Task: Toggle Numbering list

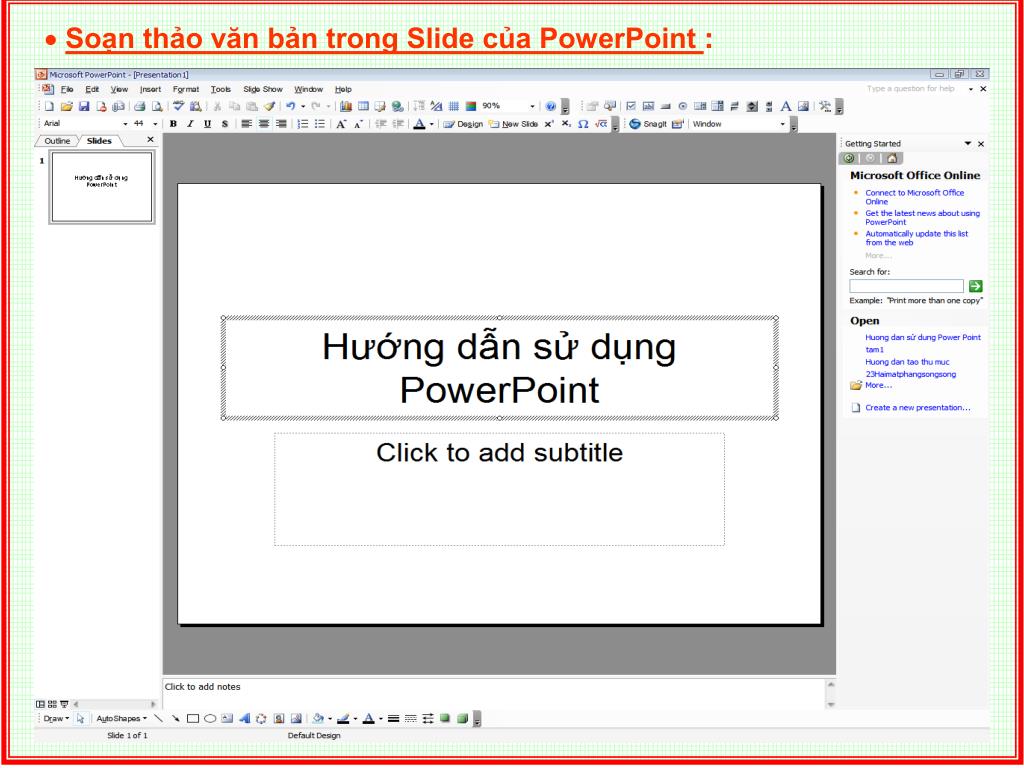Action: [302, 124]
